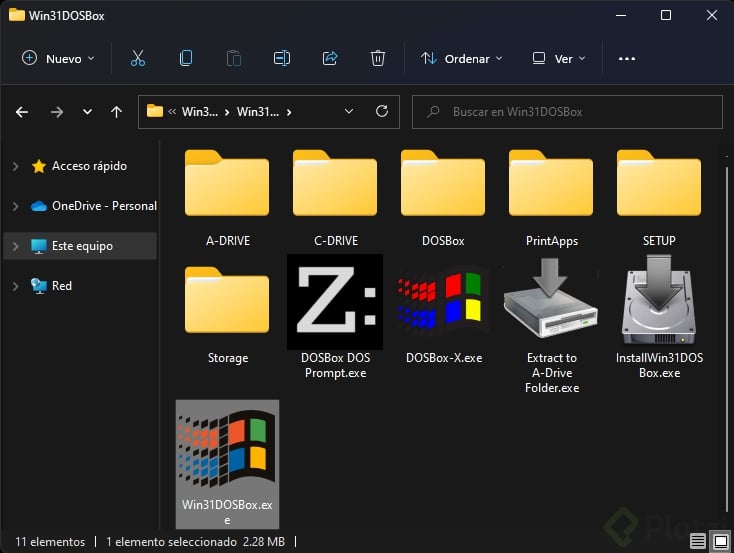Viewport: 734px width, 553px height.
Task: Click the trailing breadcrumb arrow after Win31...
Action: (289, 112)
